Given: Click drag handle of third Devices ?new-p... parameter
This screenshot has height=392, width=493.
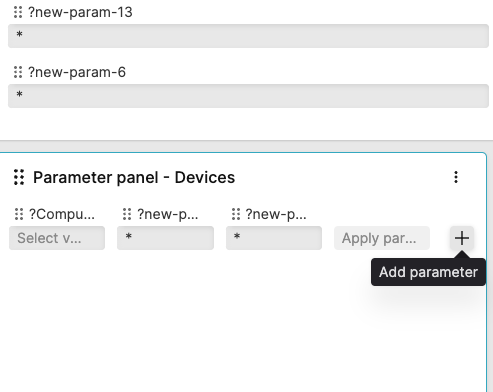Looking at the screenshot, I should point(236,214).
